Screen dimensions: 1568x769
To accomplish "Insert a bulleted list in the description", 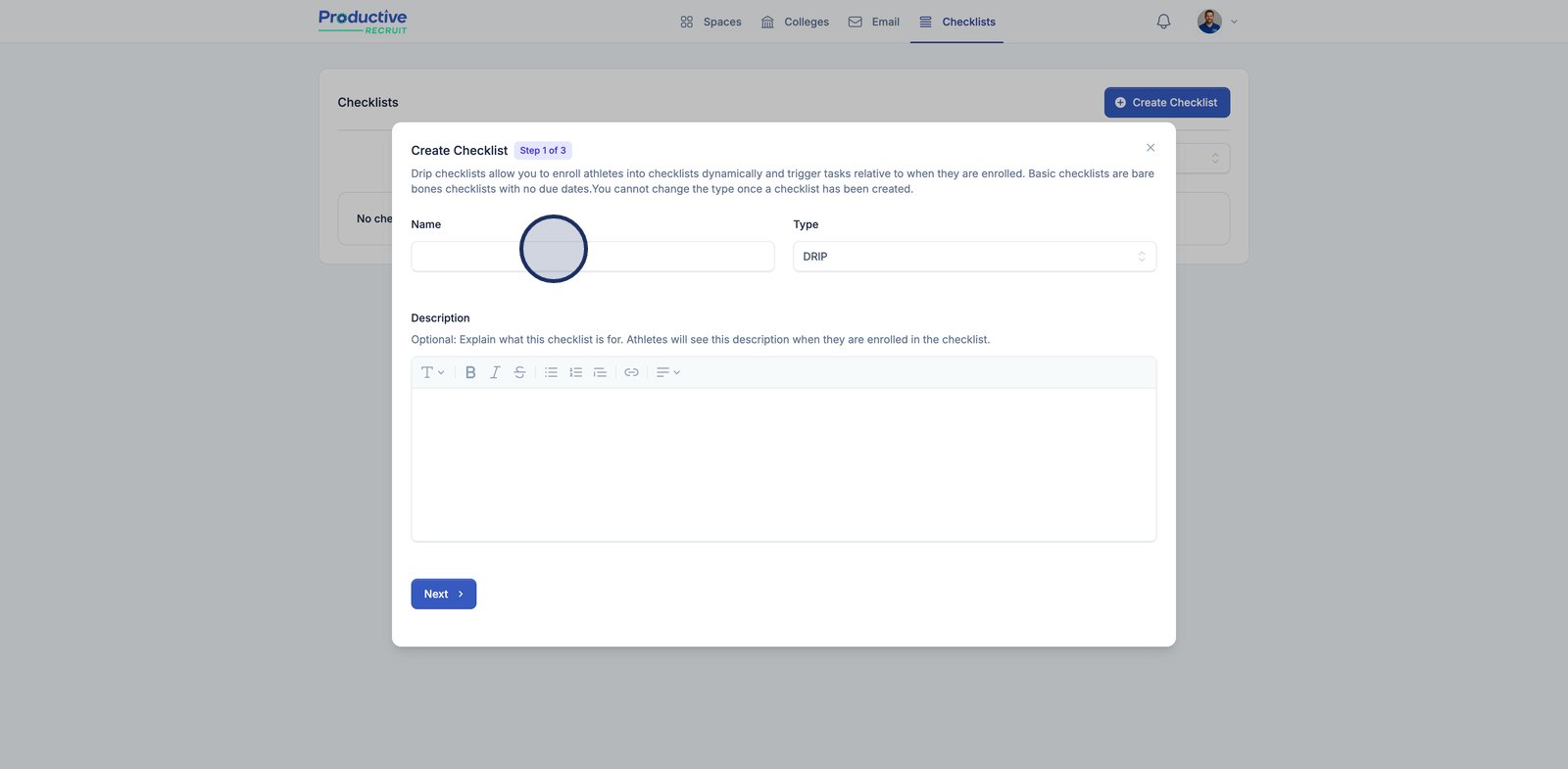I will [551, 372].
